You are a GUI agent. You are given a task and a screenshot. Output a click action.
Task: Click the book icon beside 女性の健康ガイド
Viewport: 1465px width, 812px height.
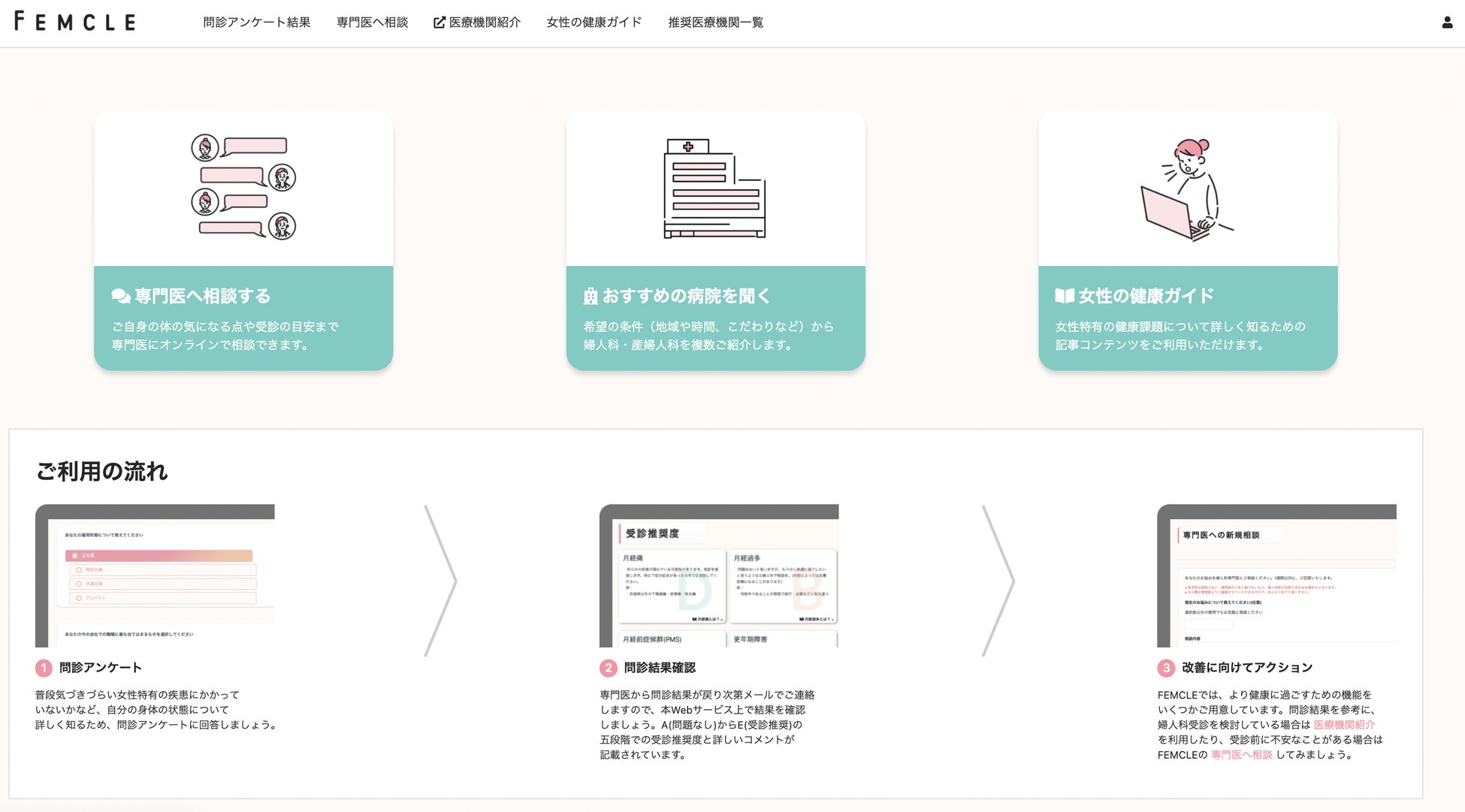pos(1064,296)
